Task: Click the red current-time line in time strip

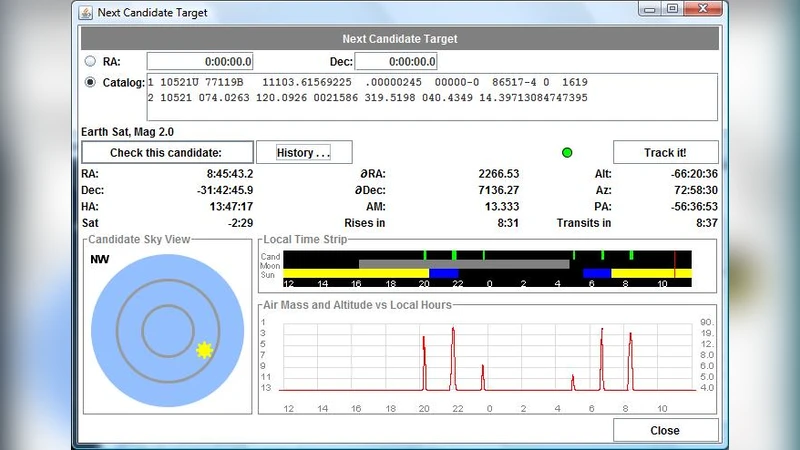Action: click(x=675, y=265)
